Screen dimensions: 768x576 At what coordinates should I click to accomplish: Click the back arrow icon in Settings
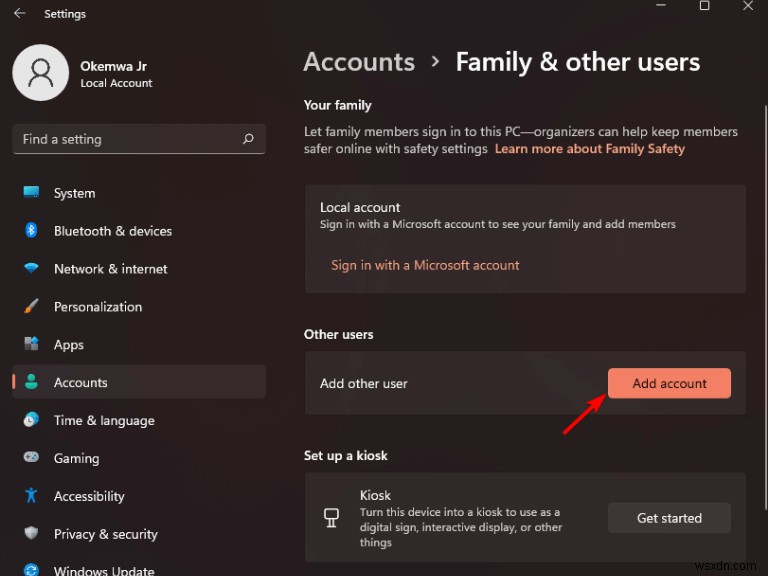click(20, 13)
